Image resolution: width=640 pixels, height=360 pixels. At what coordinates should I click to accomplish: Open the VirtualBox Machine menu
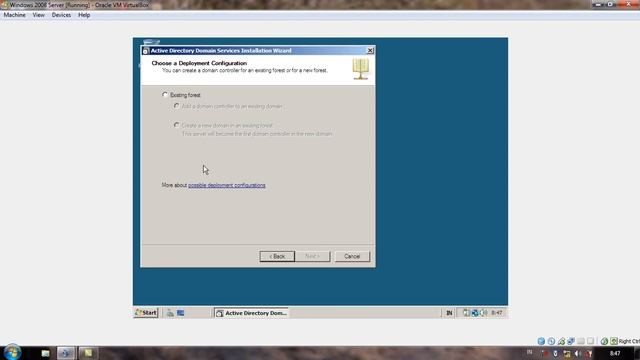tap(15, 15)
